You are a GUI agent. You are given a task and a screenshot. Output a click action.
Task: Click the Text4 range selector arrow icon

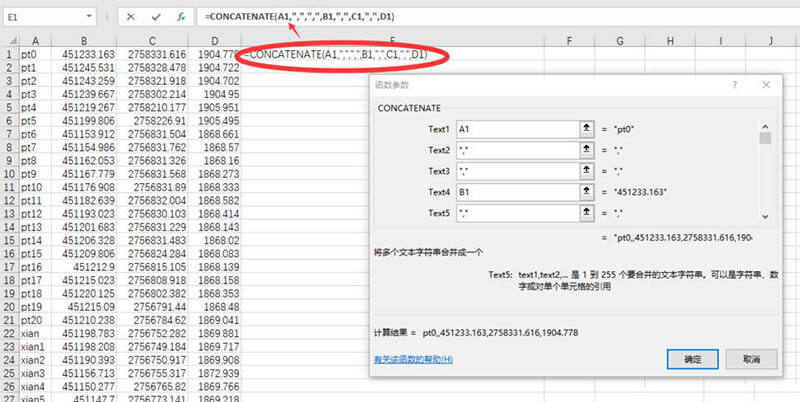click(587, 192)
